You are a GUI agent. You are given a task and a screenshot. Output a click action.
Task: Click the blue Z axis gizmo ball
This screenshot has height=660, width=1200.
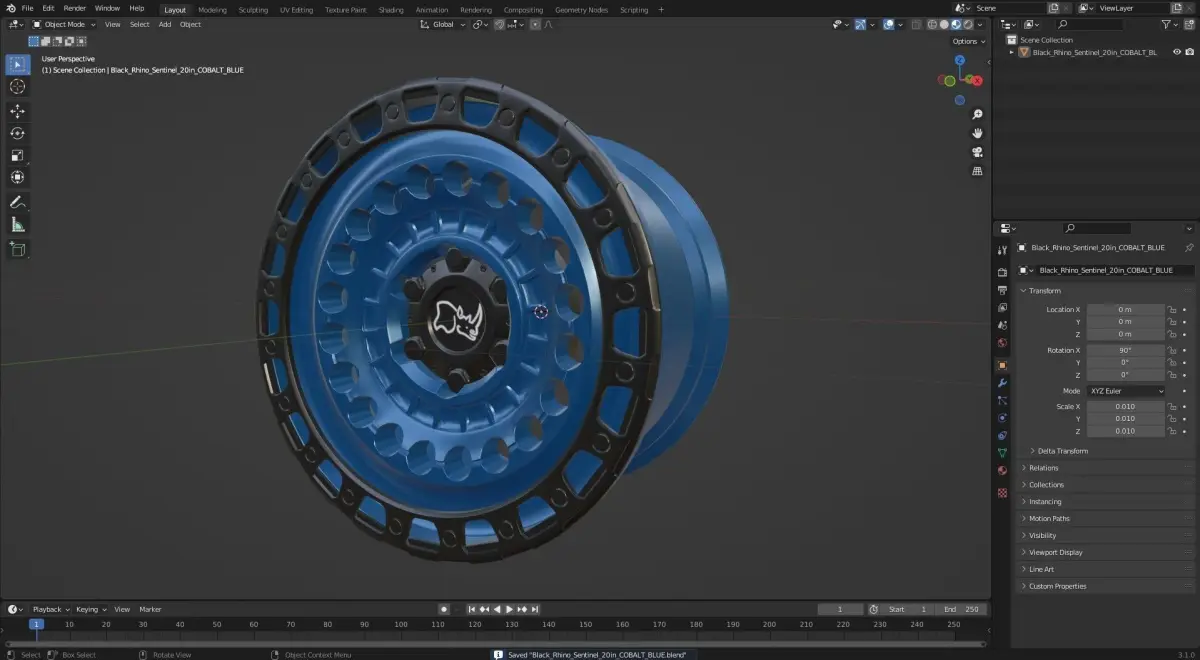[x=959, y=60]
